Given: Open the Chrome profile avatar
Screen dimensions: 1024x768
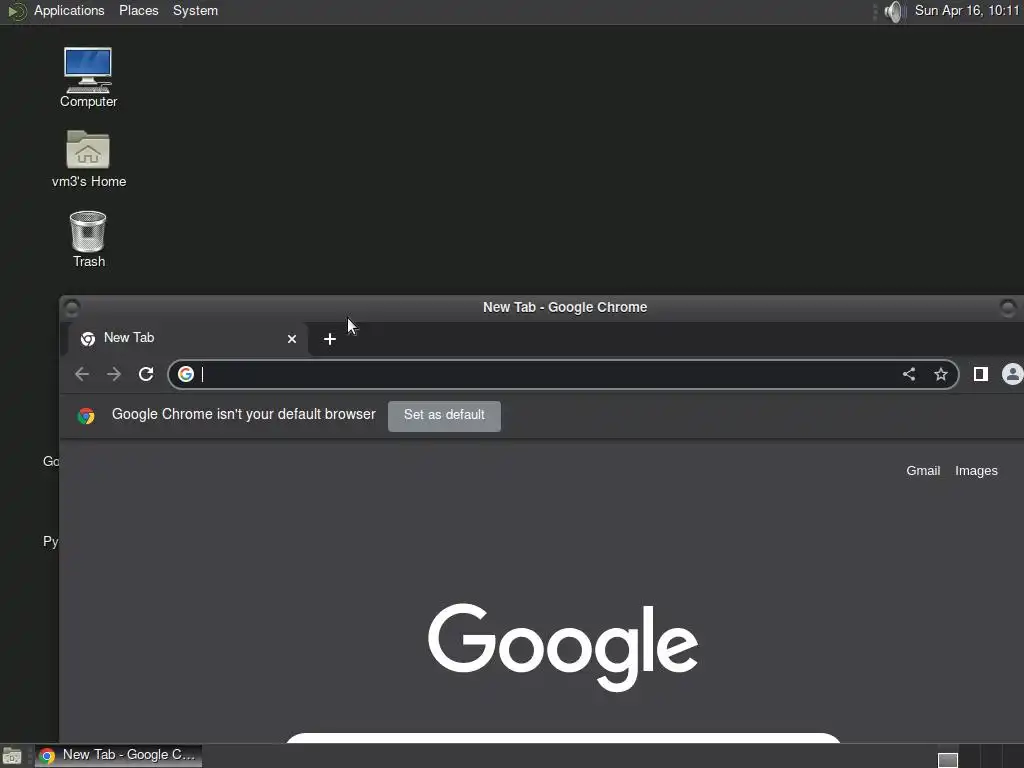Looking at the screenshot, I should (1012, 374).
